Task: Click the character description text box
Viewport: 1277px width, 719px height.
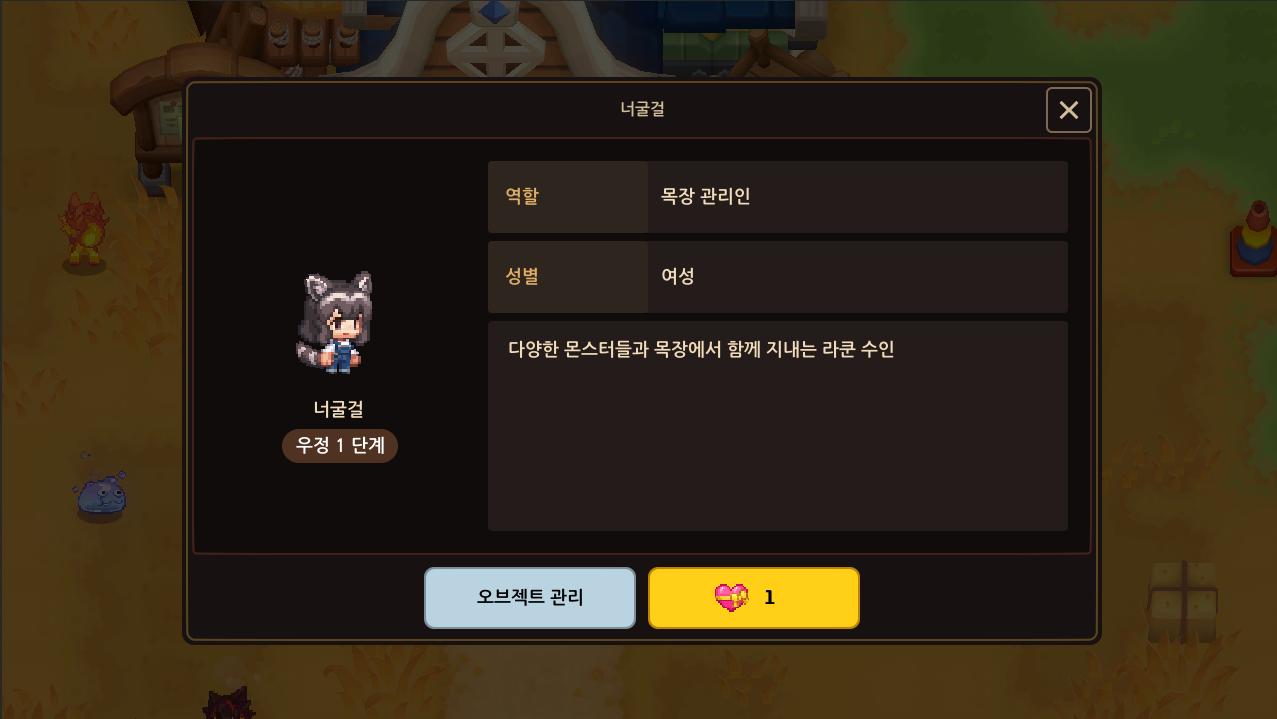Action: tap(778, 426)
